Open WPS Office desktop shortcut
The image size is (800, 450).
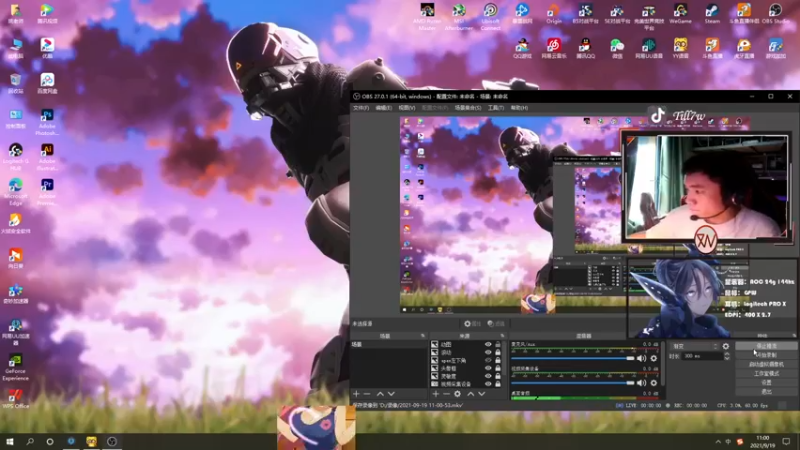click(15, 398)
